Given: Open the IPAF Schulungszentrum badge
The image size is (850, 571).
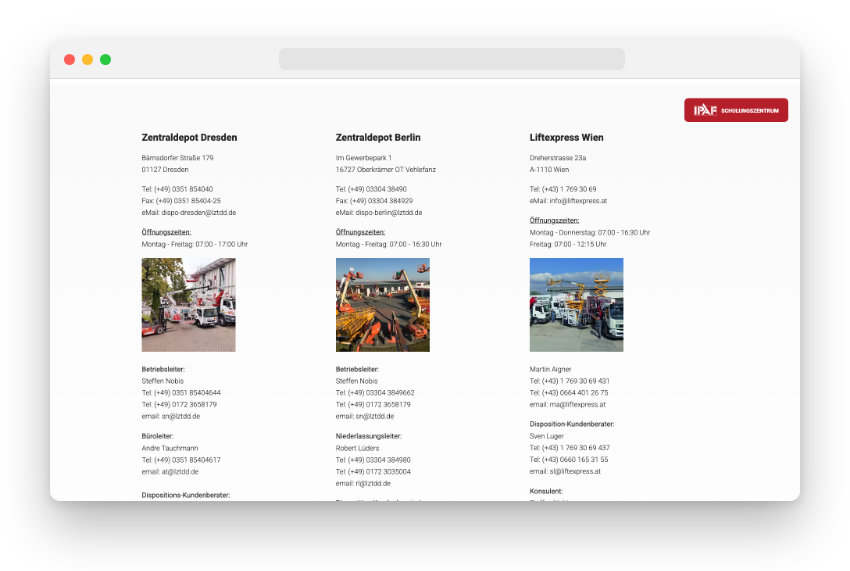Looking at the screenshot, I should click(x=736, y=110).
